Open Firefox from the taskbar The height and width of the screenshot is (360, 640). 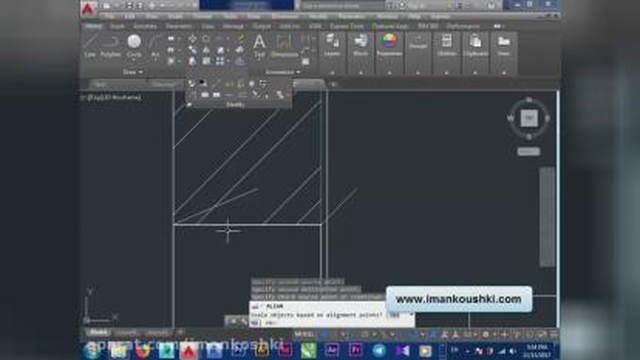pyautogui.click(x=142, y=351)
